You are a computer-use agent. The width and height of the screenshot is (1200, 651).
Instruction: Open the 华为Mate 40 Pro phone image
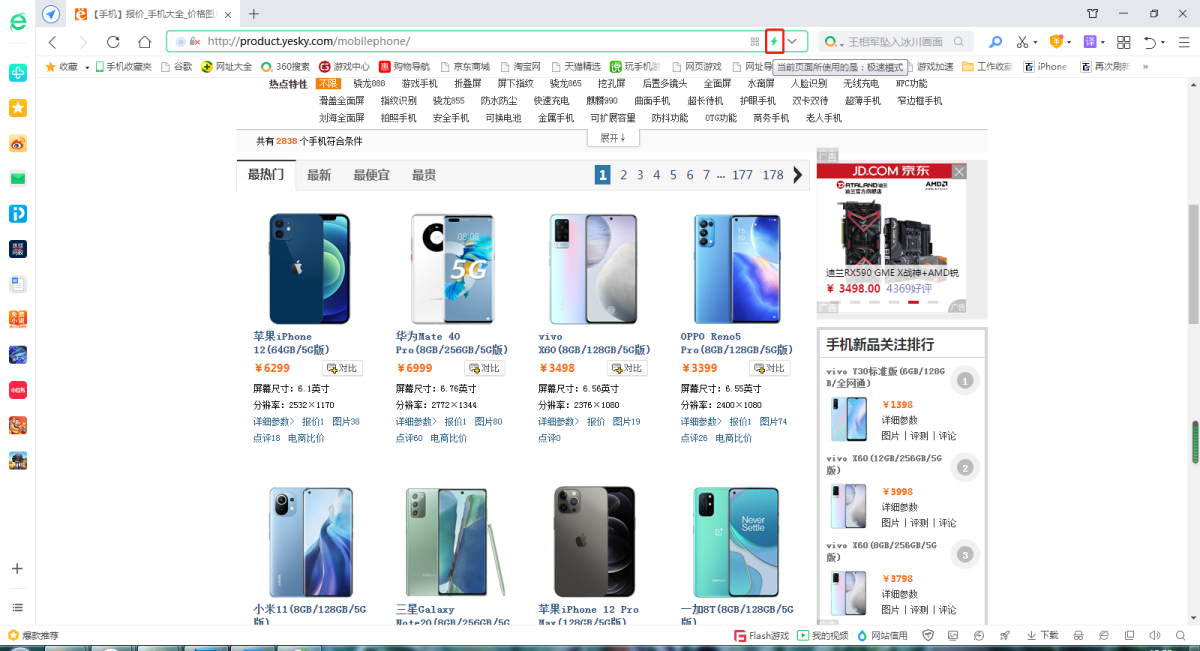pos(452,268)
